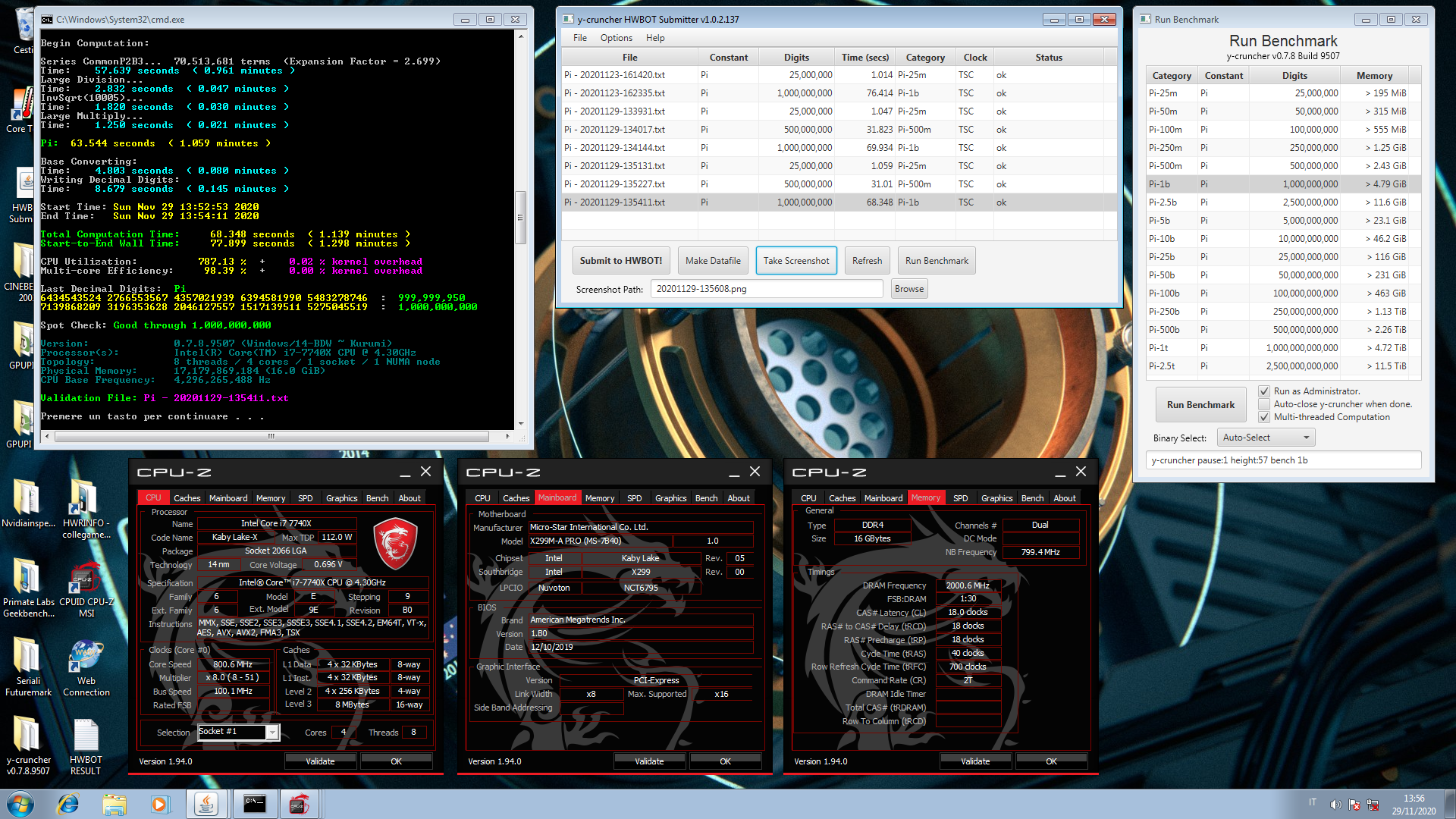Select the Pi-2.5b benchmark category row
1456x819 pixels.
point(1283,202)
